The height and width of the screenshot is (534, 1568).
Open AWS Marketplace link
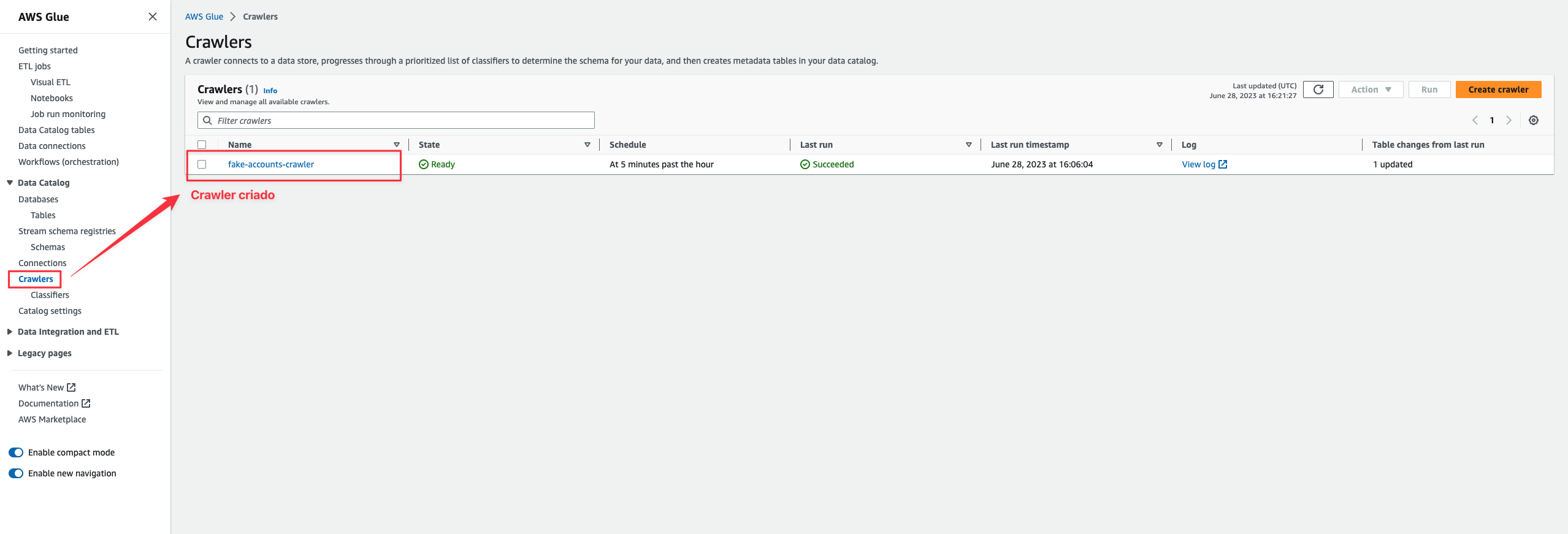(52, 419)
